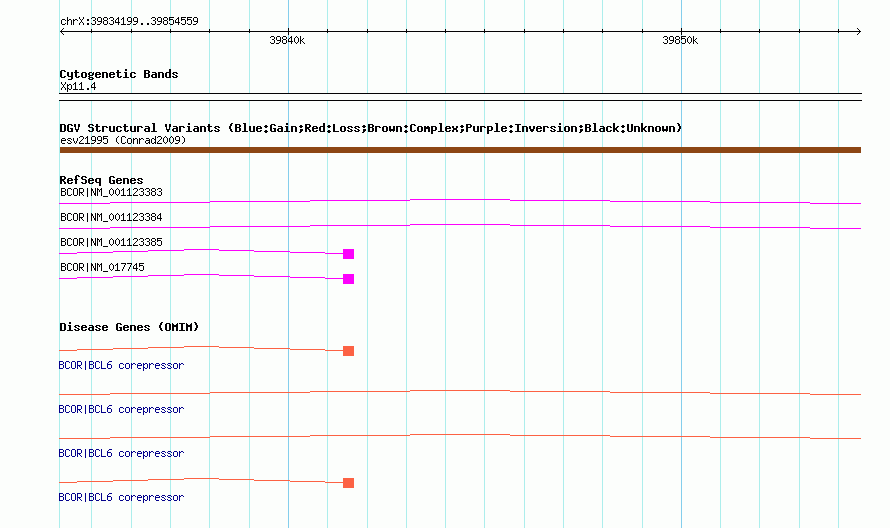Click the BCOR|NM_001123384 transcript label

pyautogui.click(x=111, y=217)
